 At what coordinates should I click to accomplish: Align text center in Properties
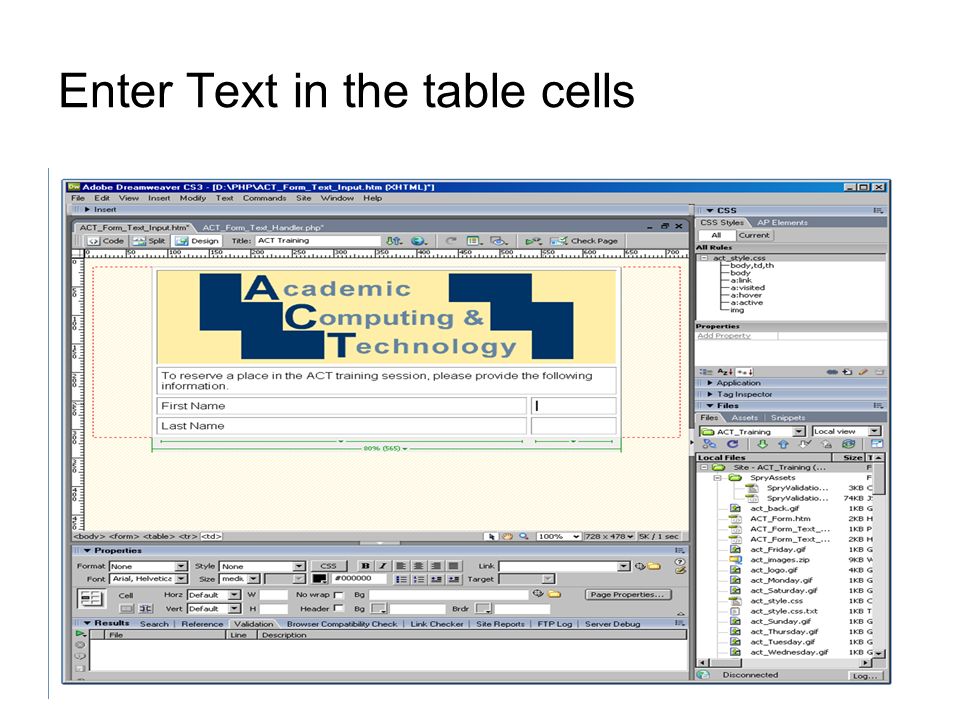[x=418, y=566]
